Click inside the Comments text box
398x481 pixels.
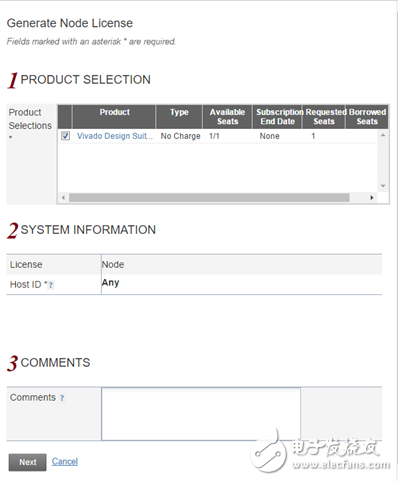click(x=201, y=414)
